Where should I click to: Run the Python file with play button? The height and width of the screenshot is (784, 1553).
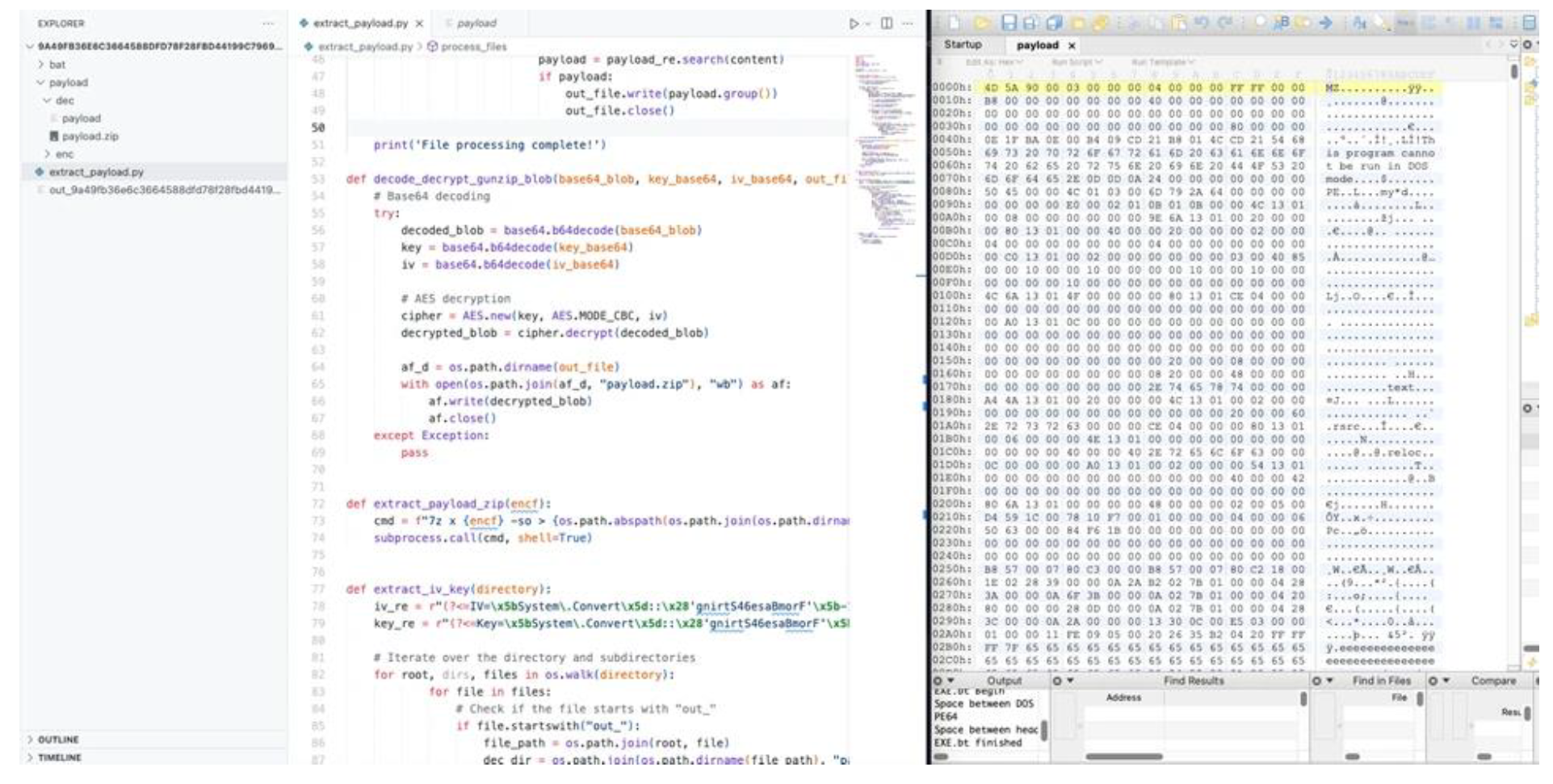[853, 23]
